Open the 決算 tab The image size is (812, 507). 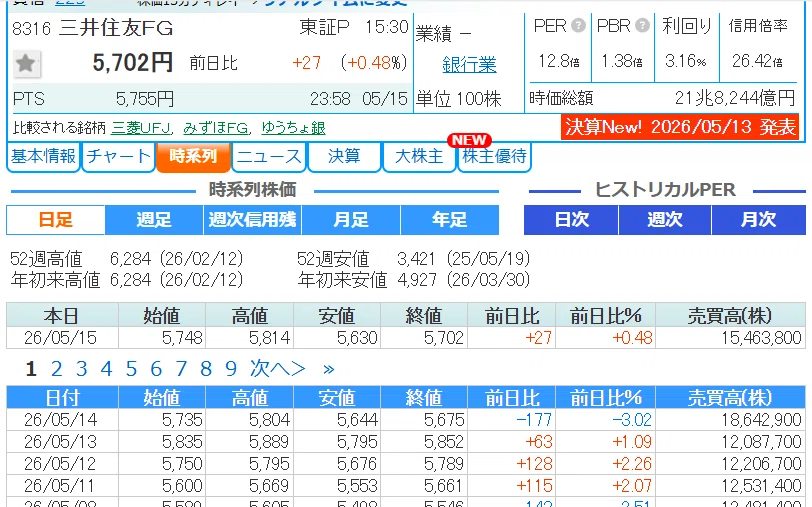pos(344,156)
